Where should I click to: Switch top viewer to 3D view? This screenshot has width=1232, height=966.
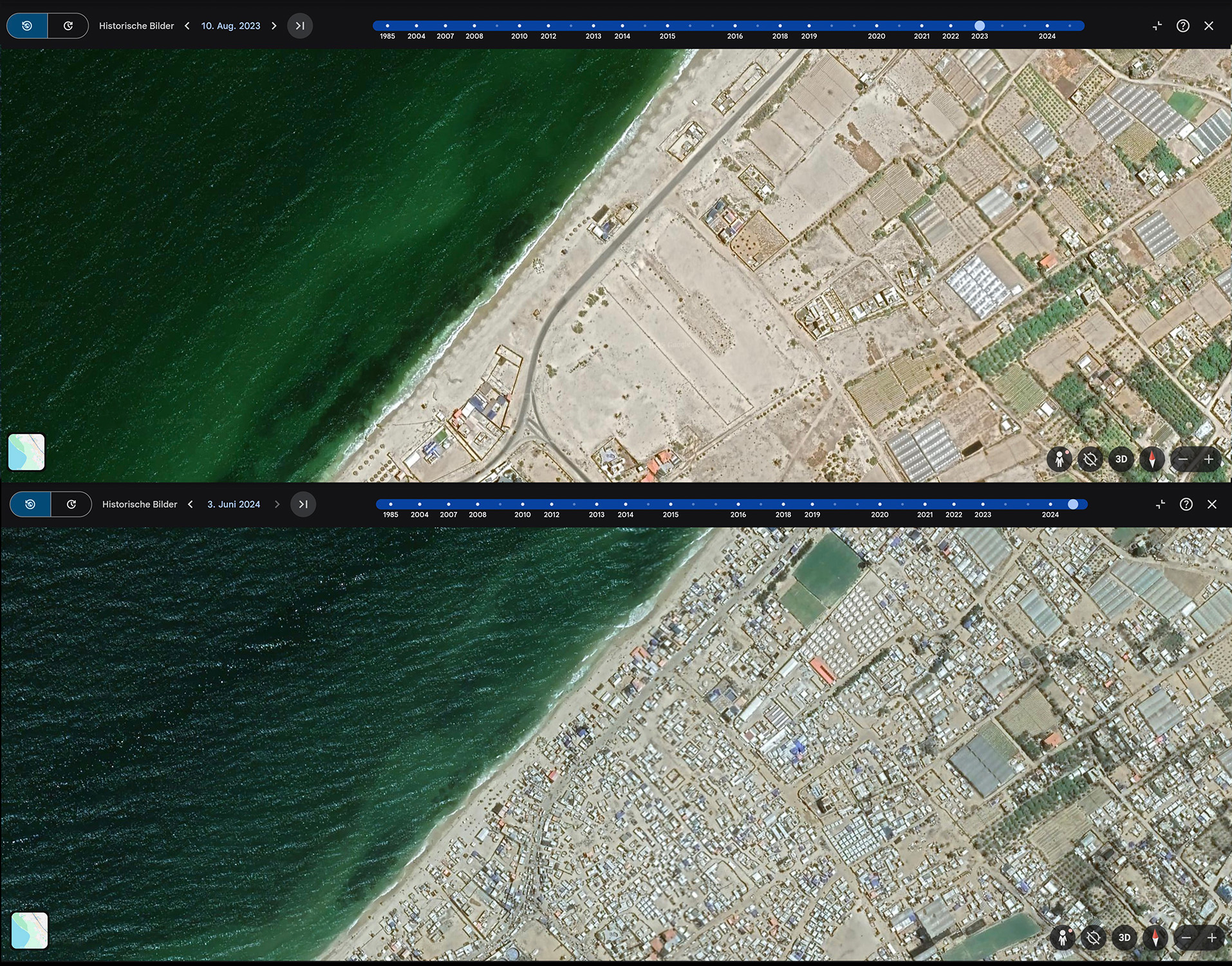pos(1121,459)
